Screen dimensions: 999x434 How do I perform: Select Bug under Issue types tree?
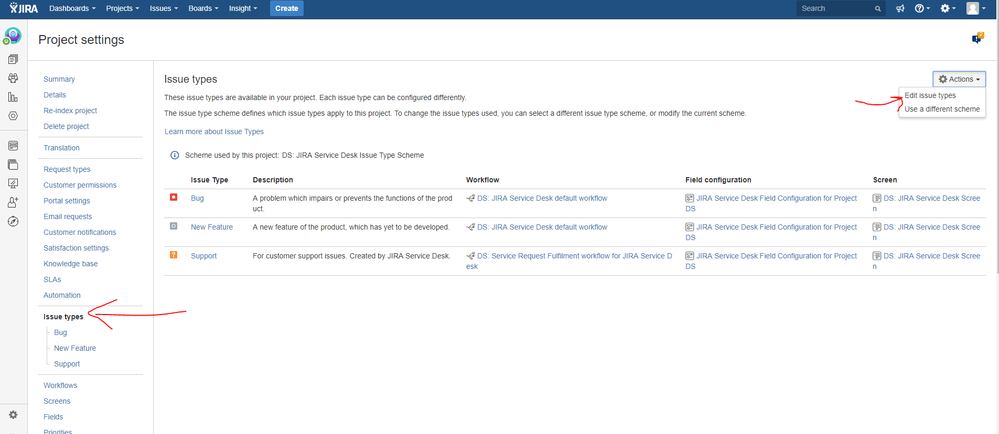(x=61, y=333)
